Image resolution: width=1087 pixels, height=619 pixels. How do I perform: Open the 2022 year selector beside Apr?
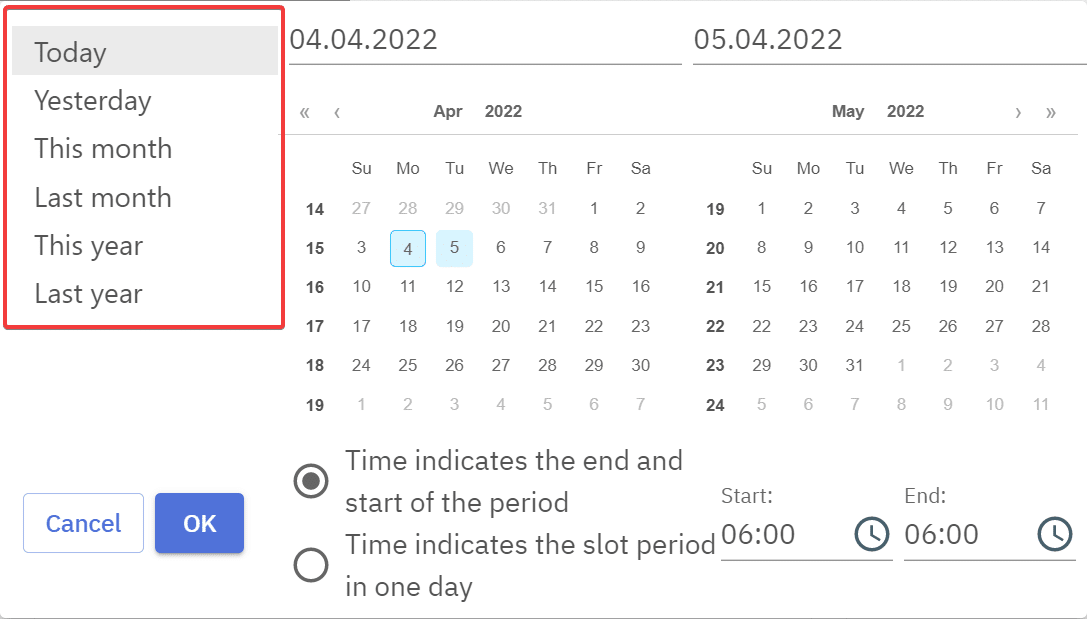pyautogui.click(x=503, y=112)
